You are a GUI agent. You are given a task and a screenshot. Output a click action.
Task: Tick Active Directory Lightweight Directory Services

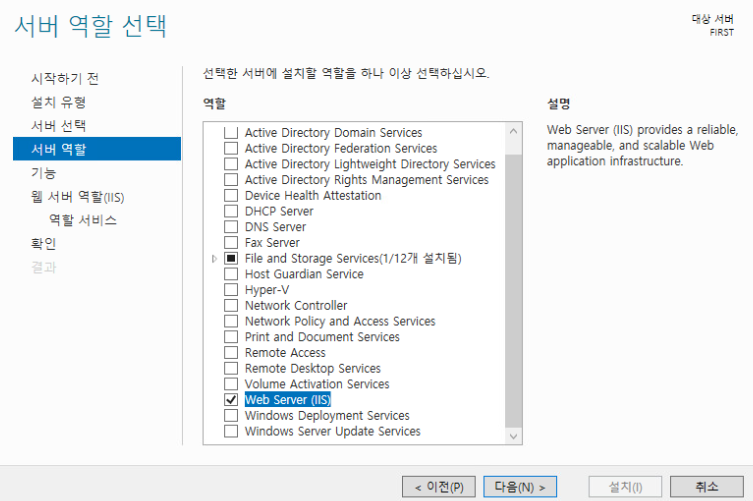(231, 164)
